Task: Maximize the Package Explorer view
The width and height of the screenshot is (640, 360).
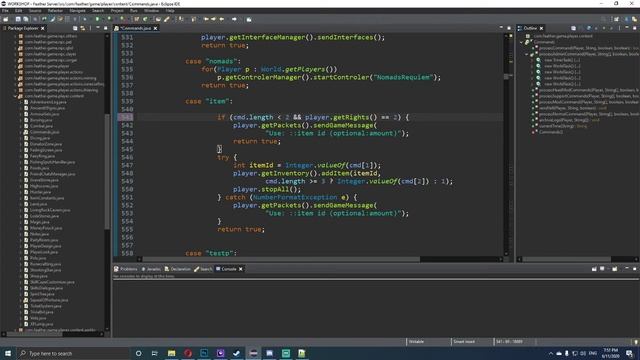Action: click(x=105, y=28)
